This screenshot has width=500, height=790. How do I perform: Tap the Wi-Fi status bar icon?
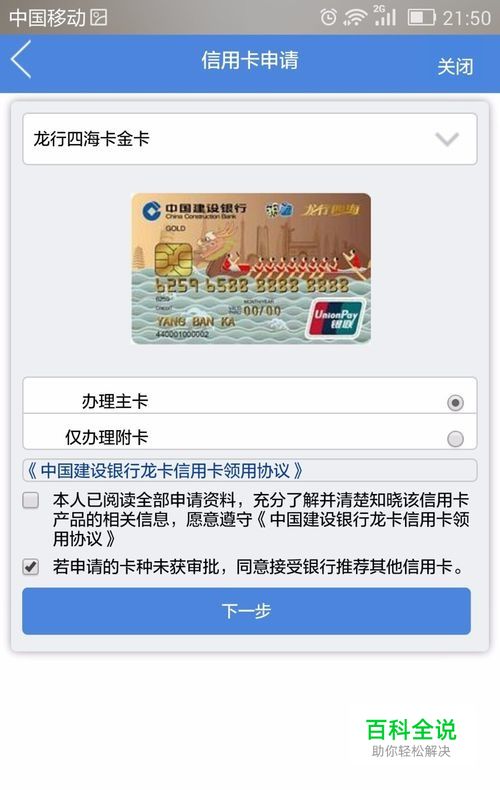pyautogui.click(x=355, y=18)
